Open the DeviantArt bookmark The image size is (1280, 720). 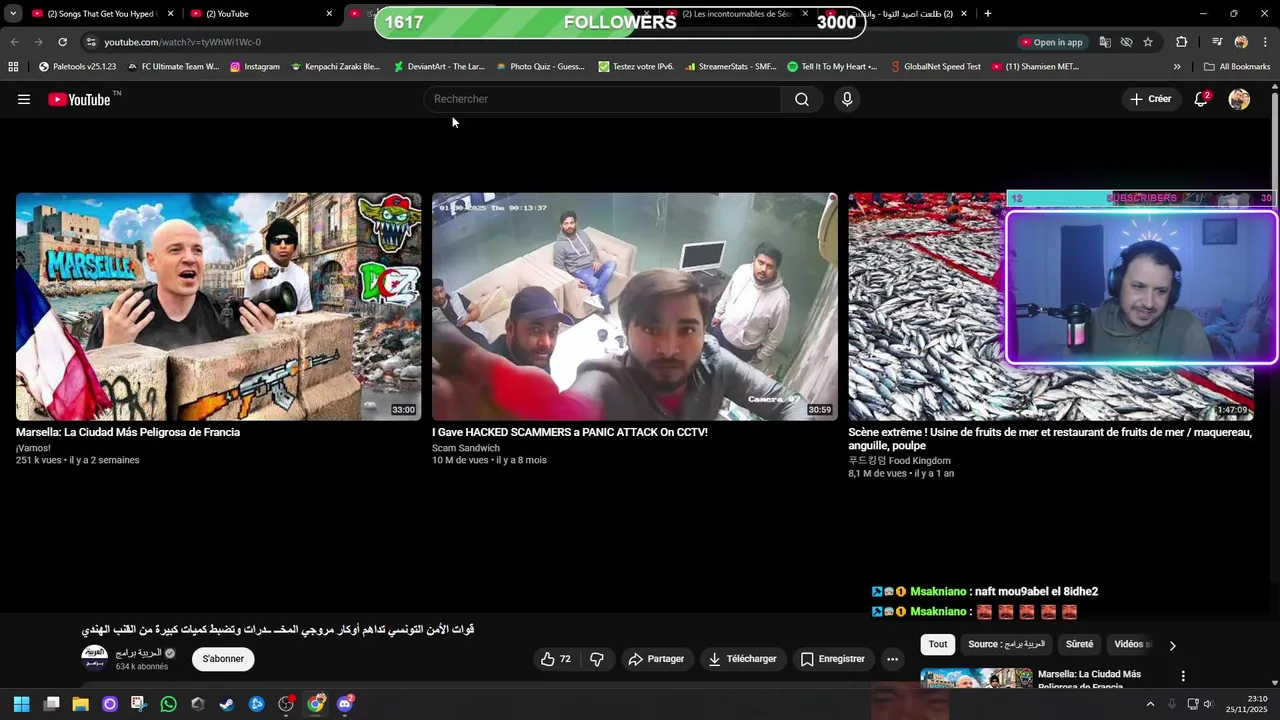click(439, 67)
